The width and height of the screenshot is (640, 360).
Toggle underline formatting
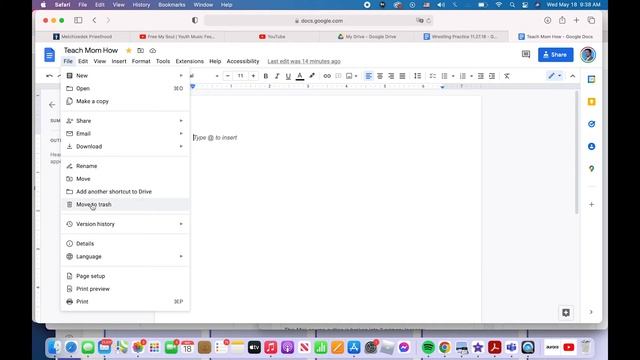tap(288, 76)
